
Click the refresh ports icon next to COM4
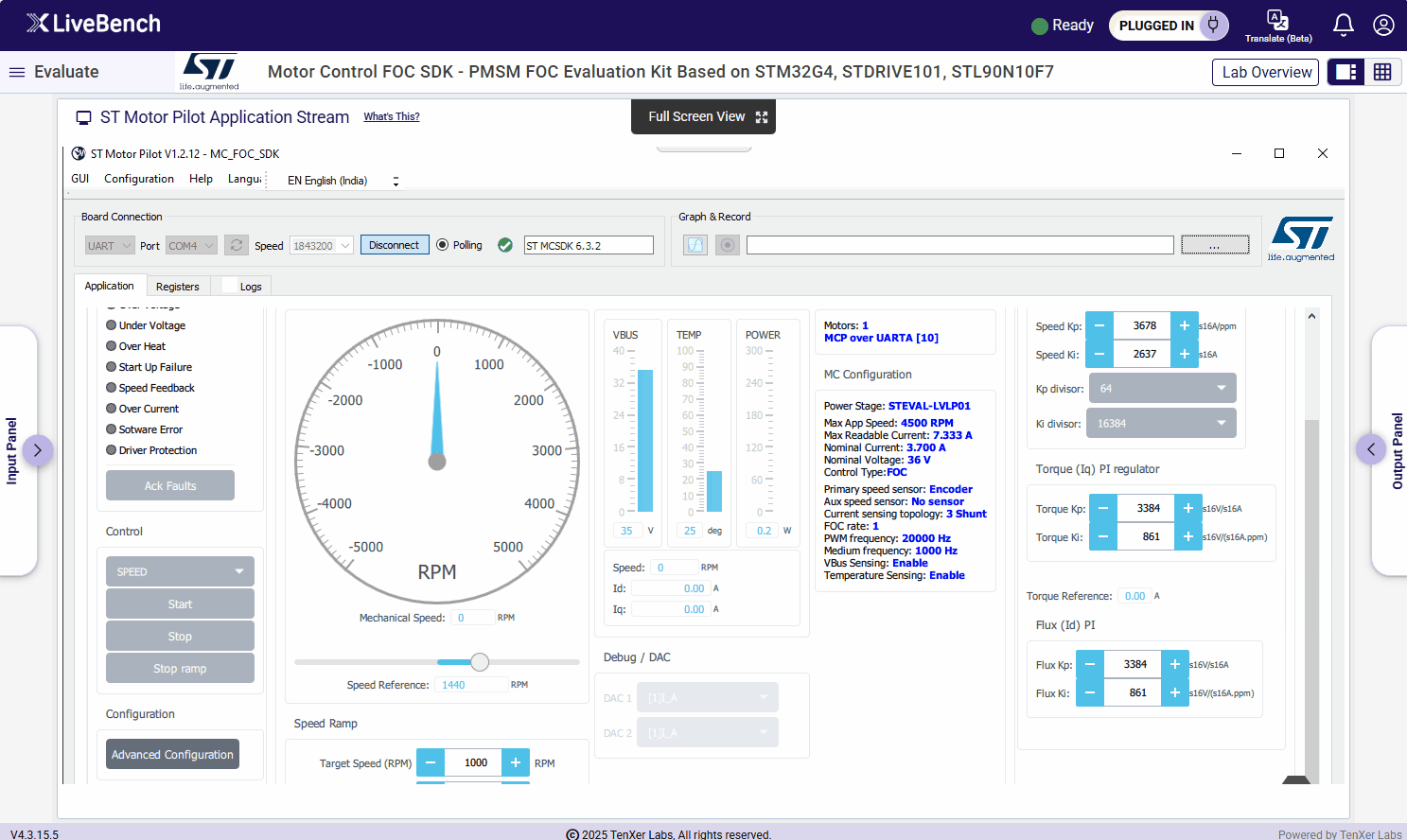point(237,245)
